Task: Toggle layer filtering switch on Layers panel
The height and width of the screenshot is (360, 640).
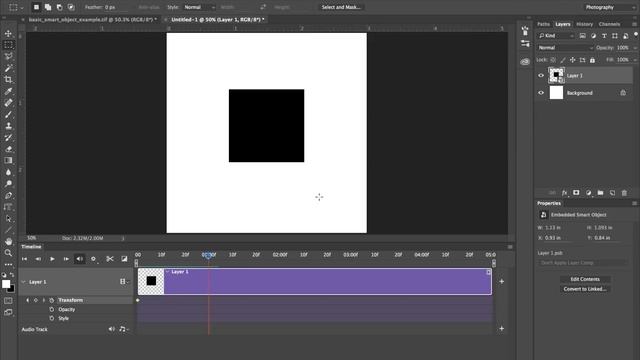Action: click(636, 35)
